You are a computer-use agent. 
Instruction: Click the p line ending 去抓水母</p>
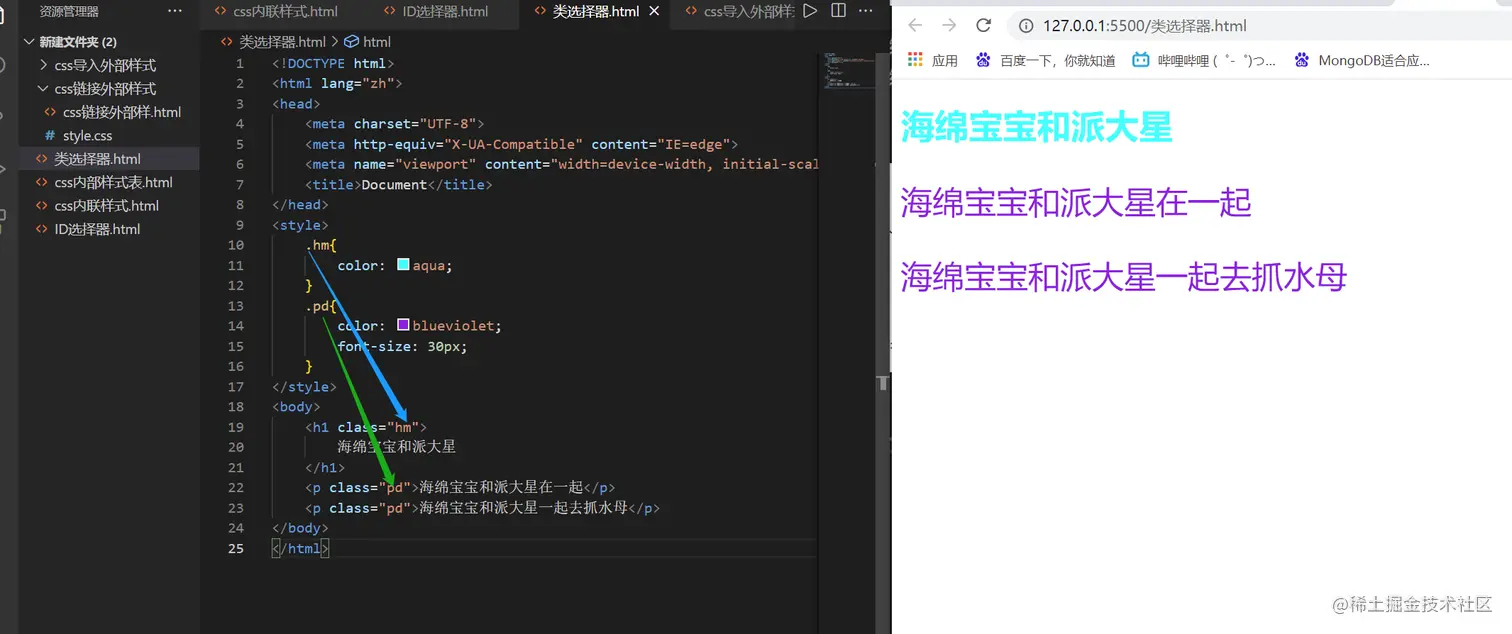tap(483, 507)
